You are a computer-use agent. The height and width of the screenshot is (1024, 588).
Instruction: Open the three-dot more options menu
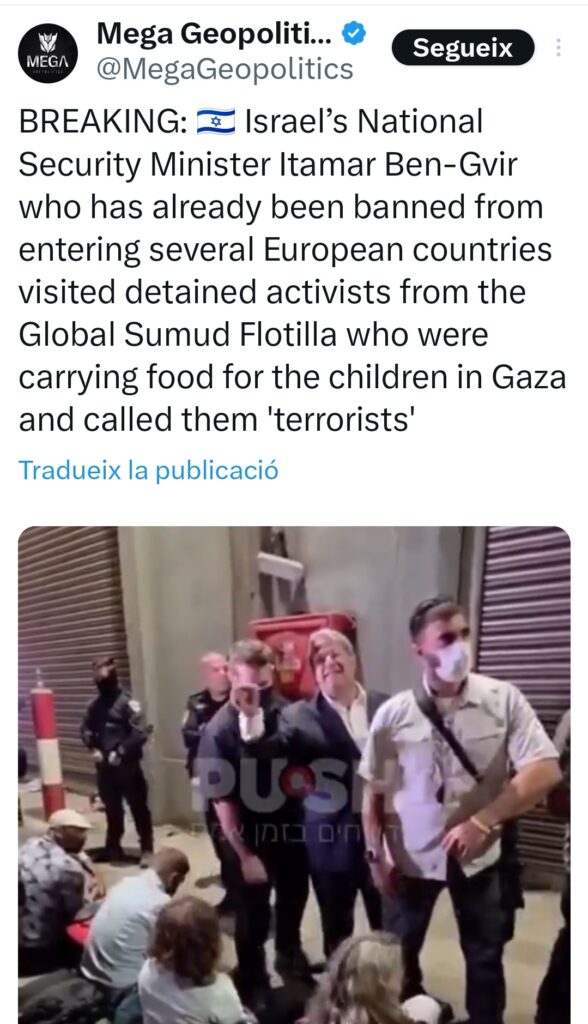point(558,48)
